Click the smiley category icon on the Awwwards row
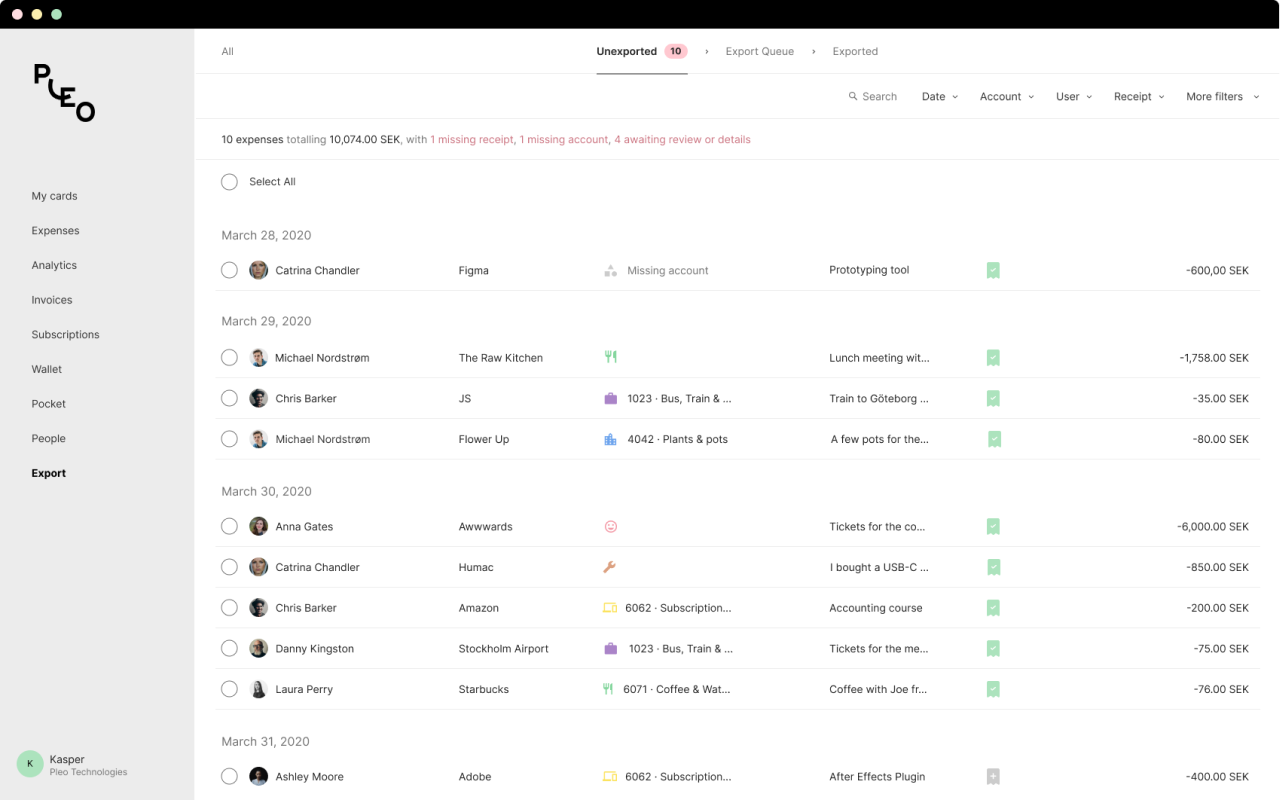The height and width of the screenshot is (800, 1280). tap(611, 526)
